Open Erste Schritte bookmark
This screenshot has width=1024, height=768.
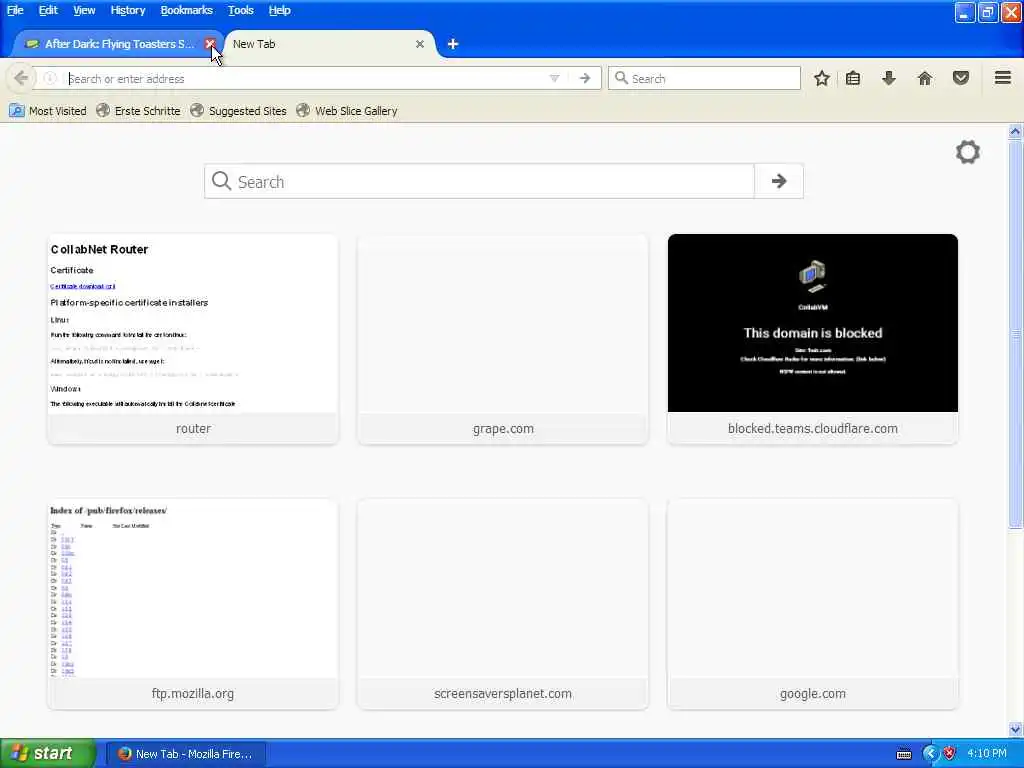[138, 110]
